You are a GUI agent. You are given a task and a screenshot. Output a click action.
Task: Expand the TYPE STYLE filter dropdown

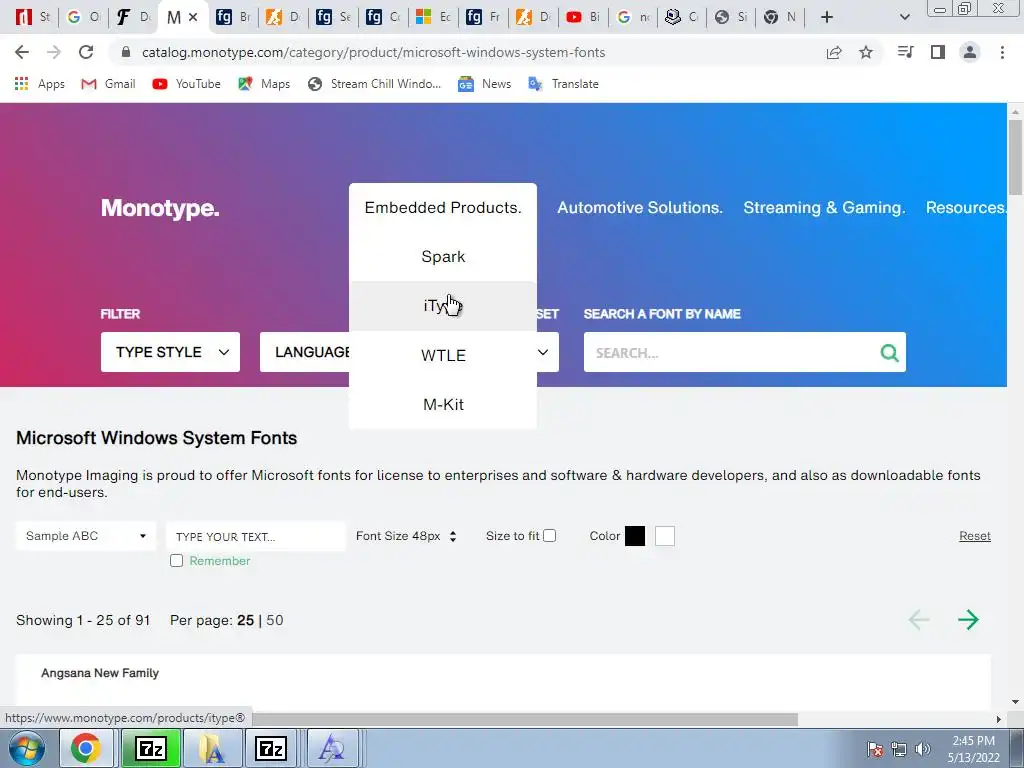[170, 352]
